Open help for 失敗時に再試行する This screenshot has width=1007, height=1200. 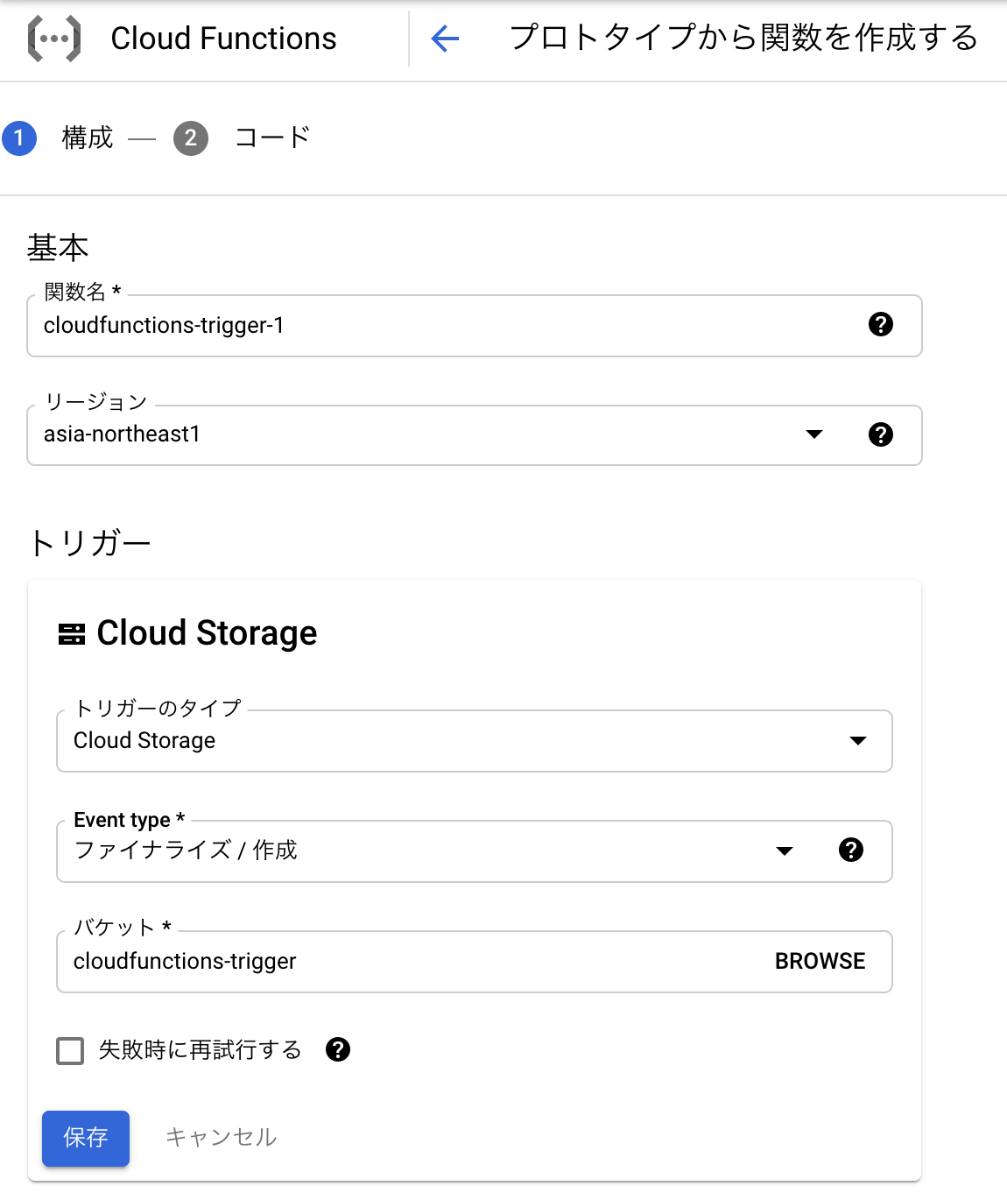coord(338,1049)
